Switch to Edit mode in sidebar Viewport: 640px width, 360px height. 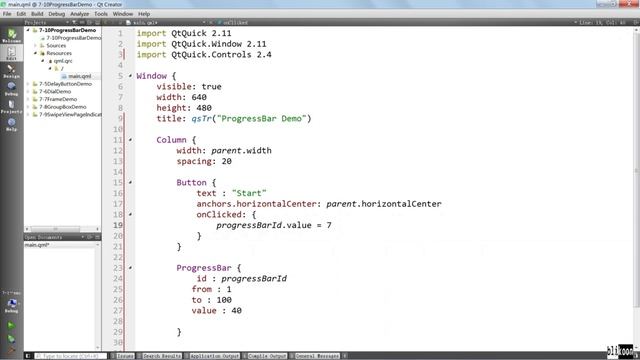[x=11, y=53]
